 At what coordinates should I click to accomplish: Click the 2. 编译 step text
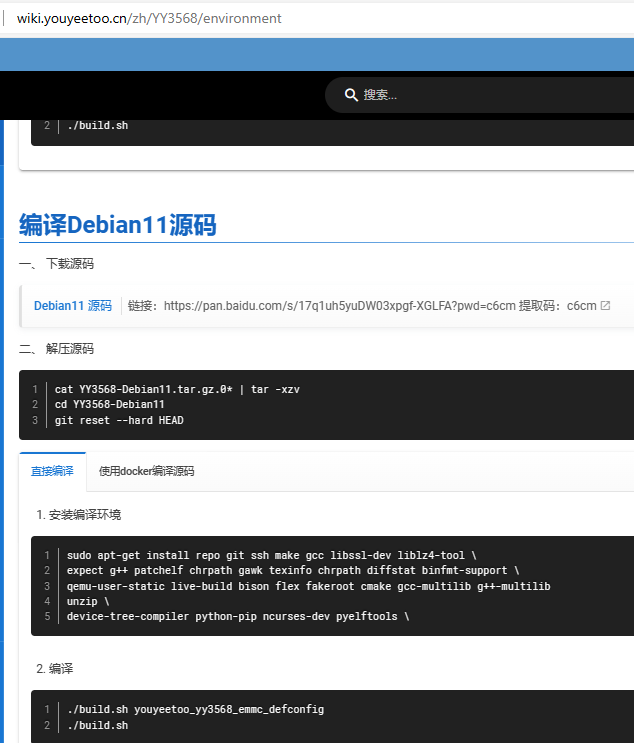tap(55, 668)
